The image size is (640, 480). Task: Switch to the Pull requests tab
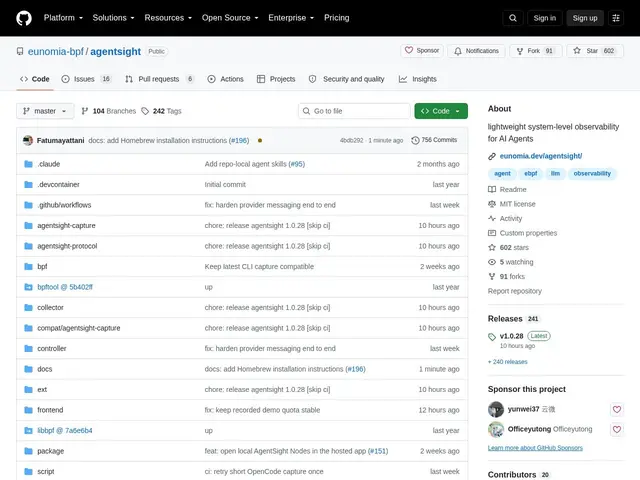(x=159, y=79)
